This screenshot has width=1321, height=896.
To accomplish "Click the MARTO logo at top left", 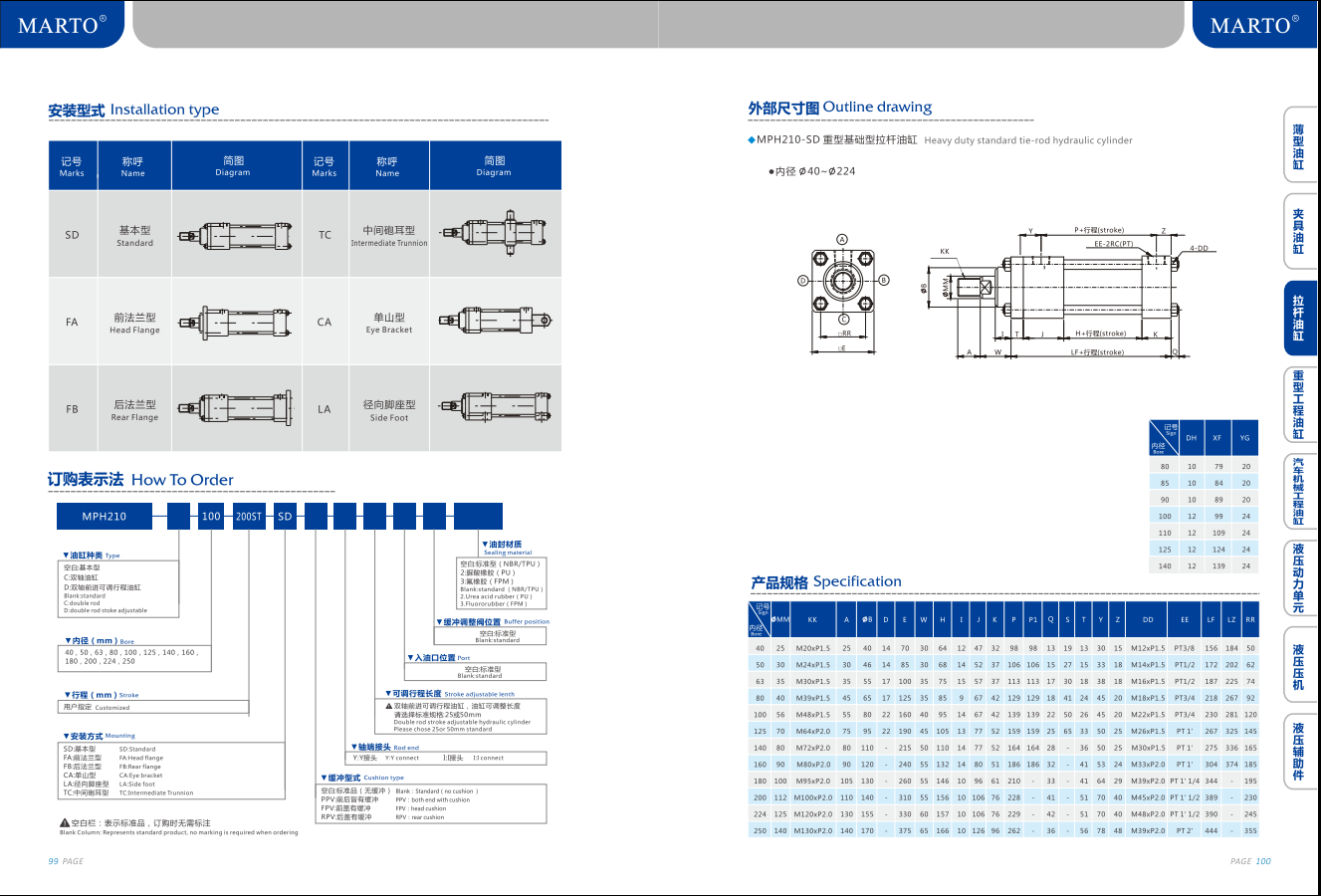I will point(62,25).
